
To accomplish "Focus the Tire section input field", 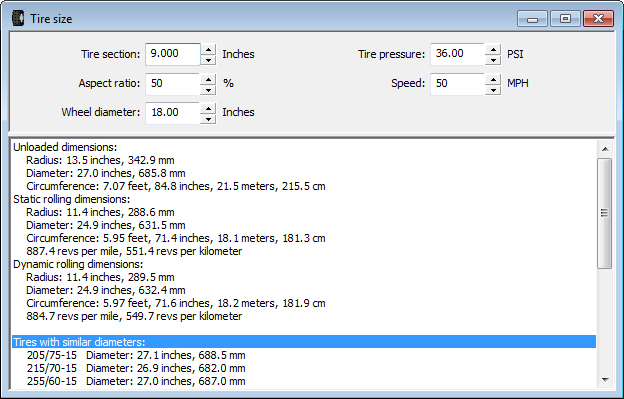I will [173, 54].
